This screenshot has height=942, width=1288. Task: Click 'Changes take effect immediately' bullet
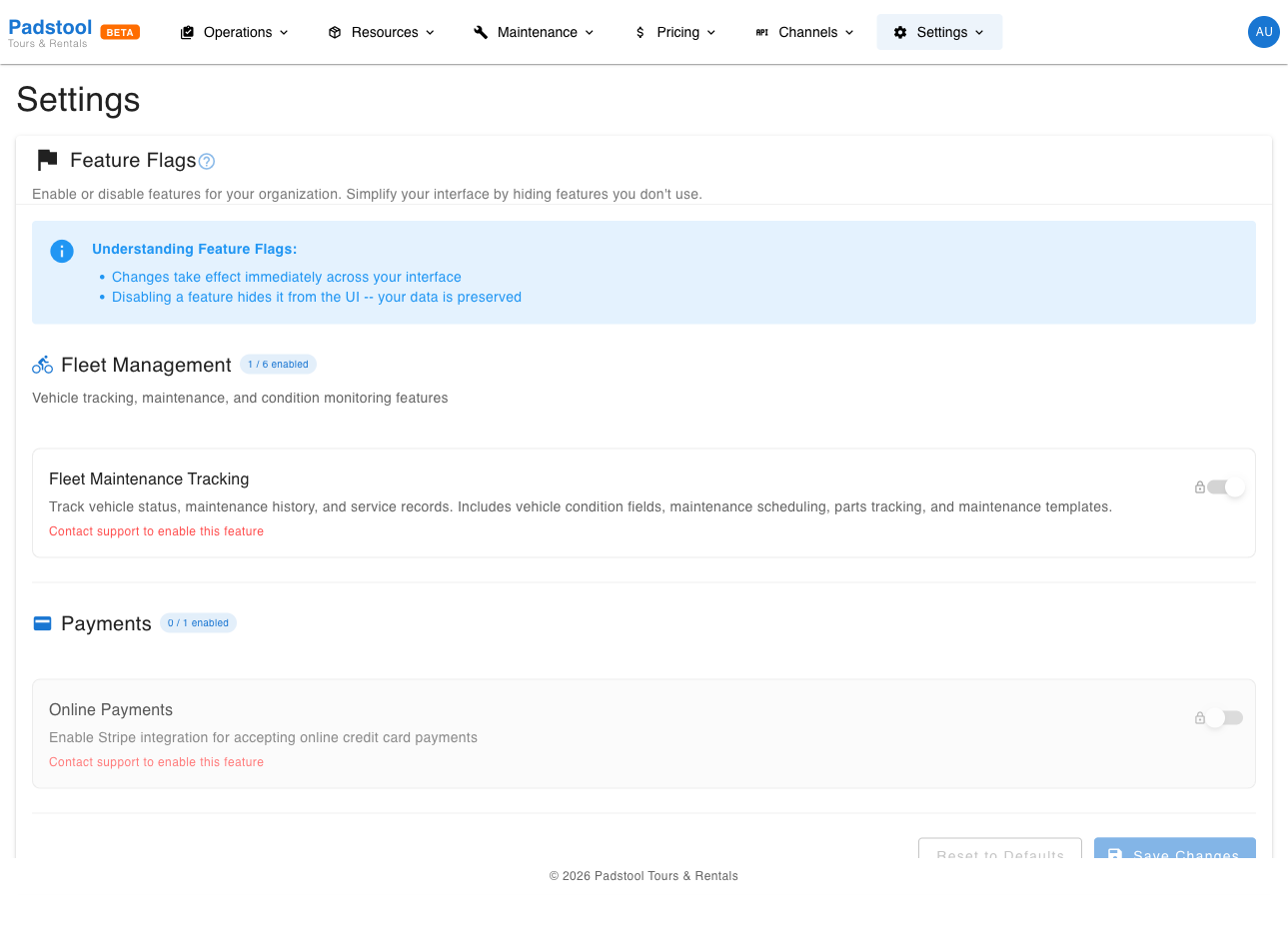click(287, 277)
